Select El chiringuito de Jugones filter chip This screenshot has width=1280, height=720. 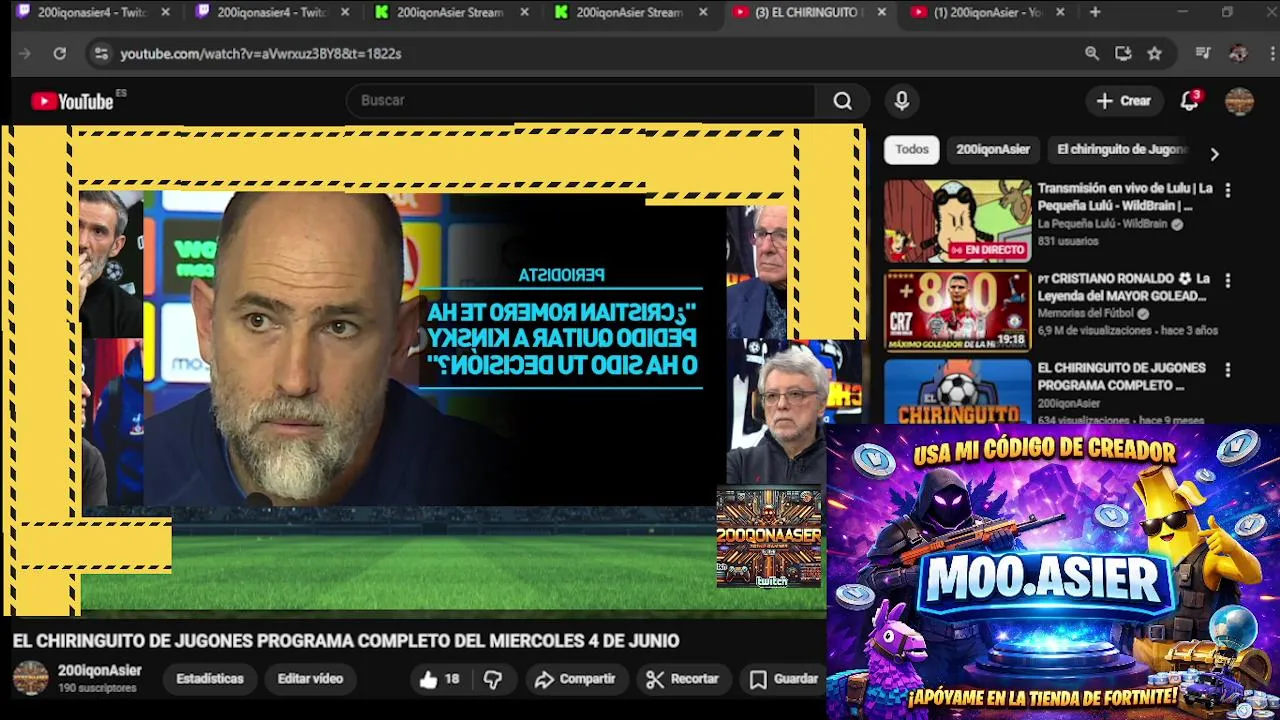click(1121, 149)
